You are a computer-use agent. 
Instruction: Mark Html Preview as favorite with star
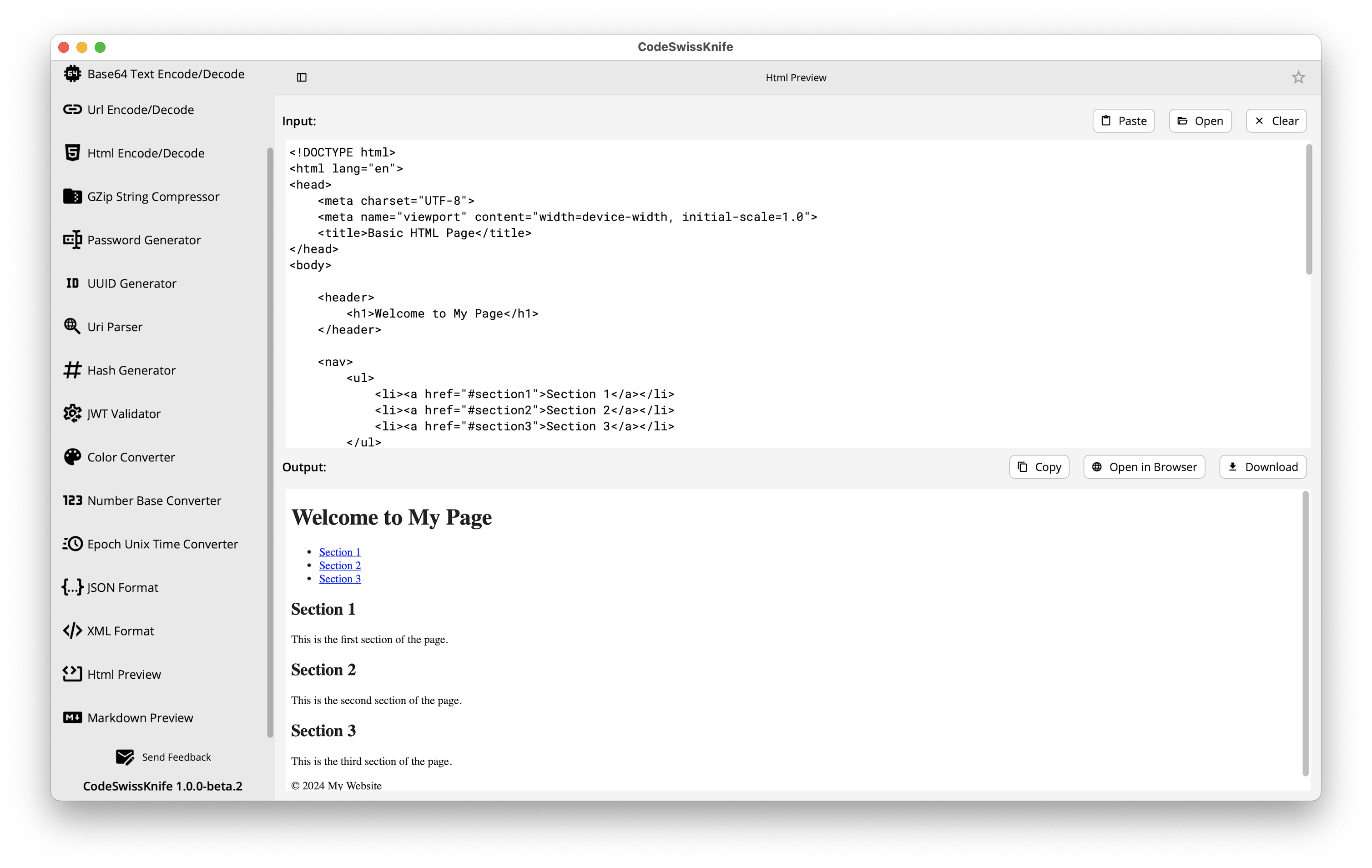[1298, 77]
